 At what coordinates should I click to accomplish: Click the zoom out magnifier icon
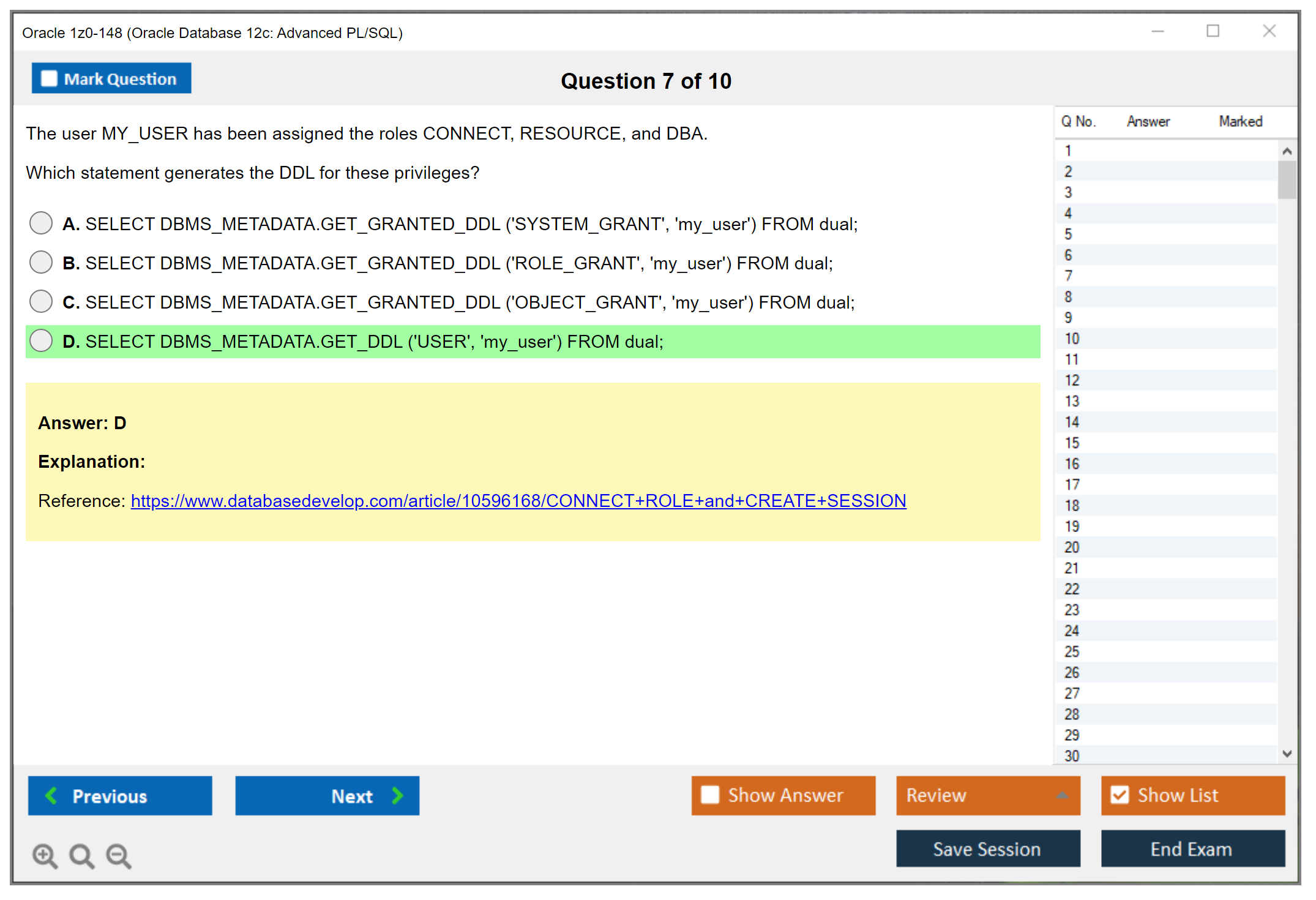[x=118, y=855]
